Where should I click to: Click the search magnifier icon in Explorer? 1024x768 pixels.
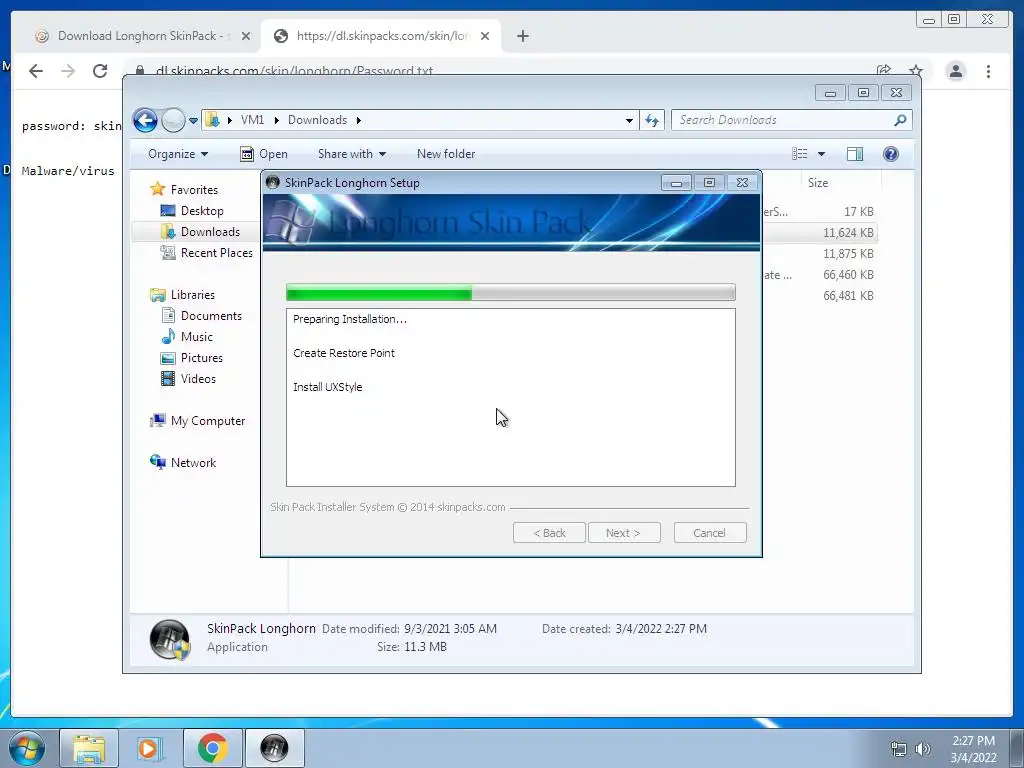coord(900,120)
